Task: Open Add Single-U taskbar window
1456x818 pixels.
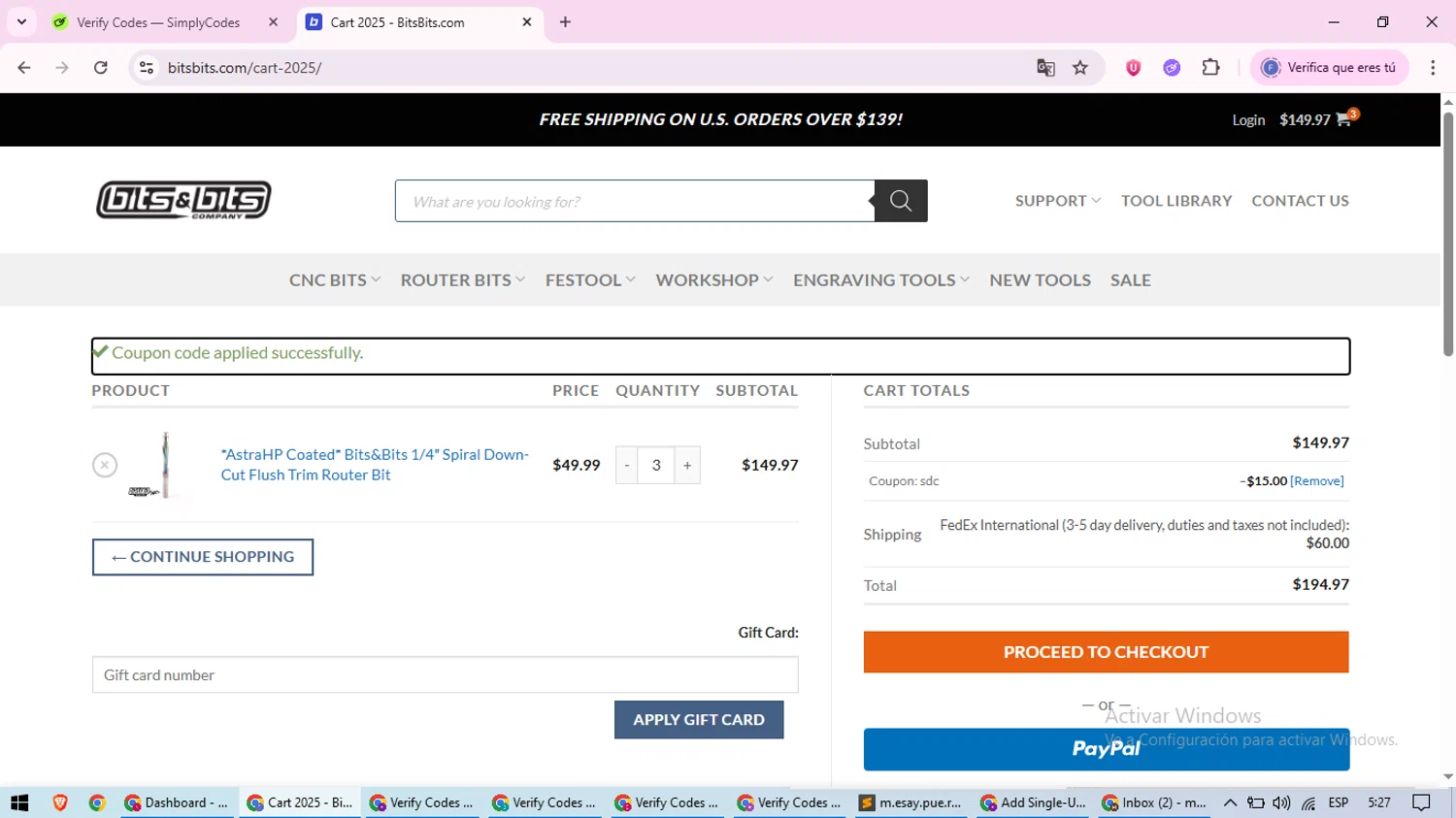Action: click(x=1034, y=802)
